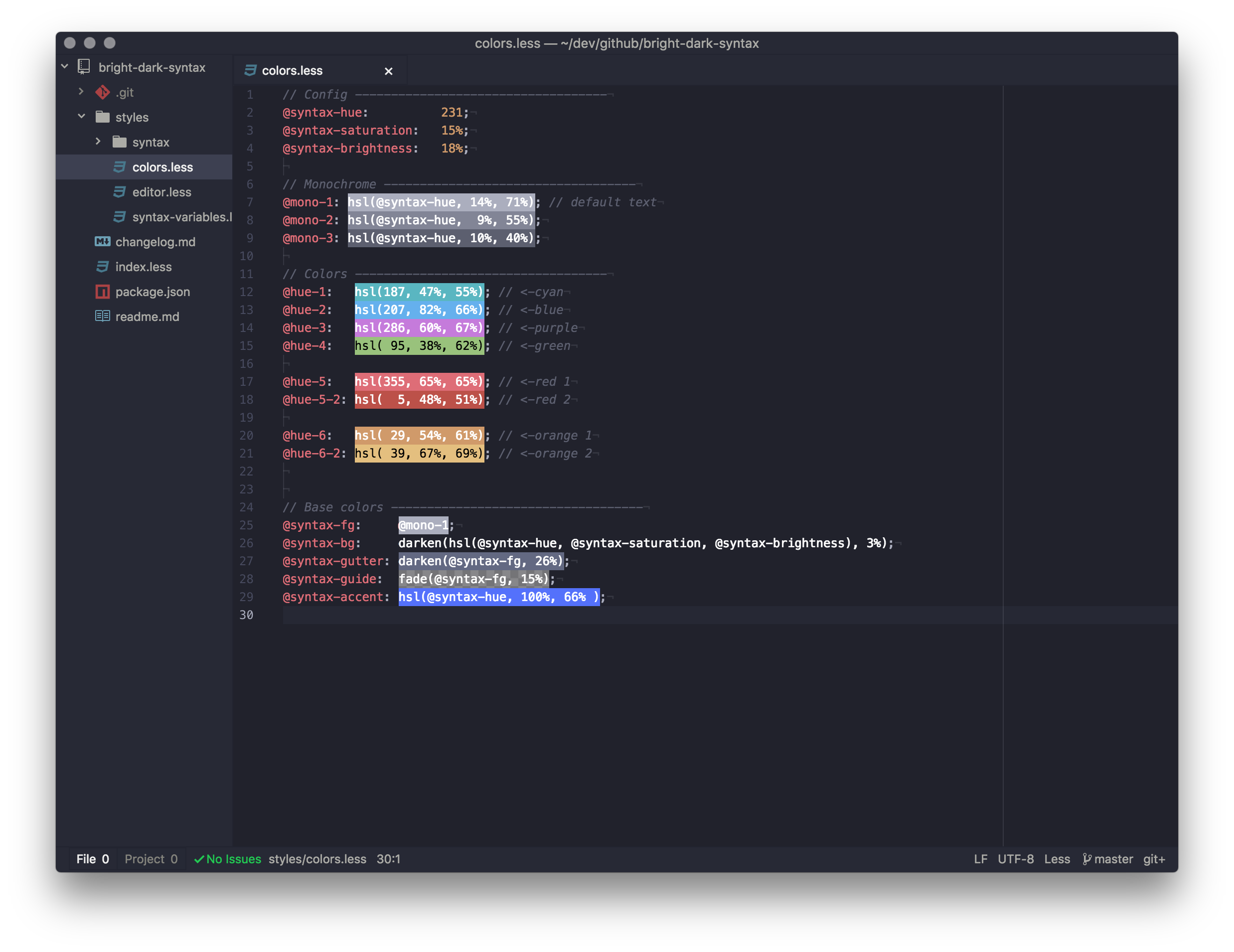Switch linter scope to Project
Viewport: 1234px width, 952px height.
(x=151, y=859)
